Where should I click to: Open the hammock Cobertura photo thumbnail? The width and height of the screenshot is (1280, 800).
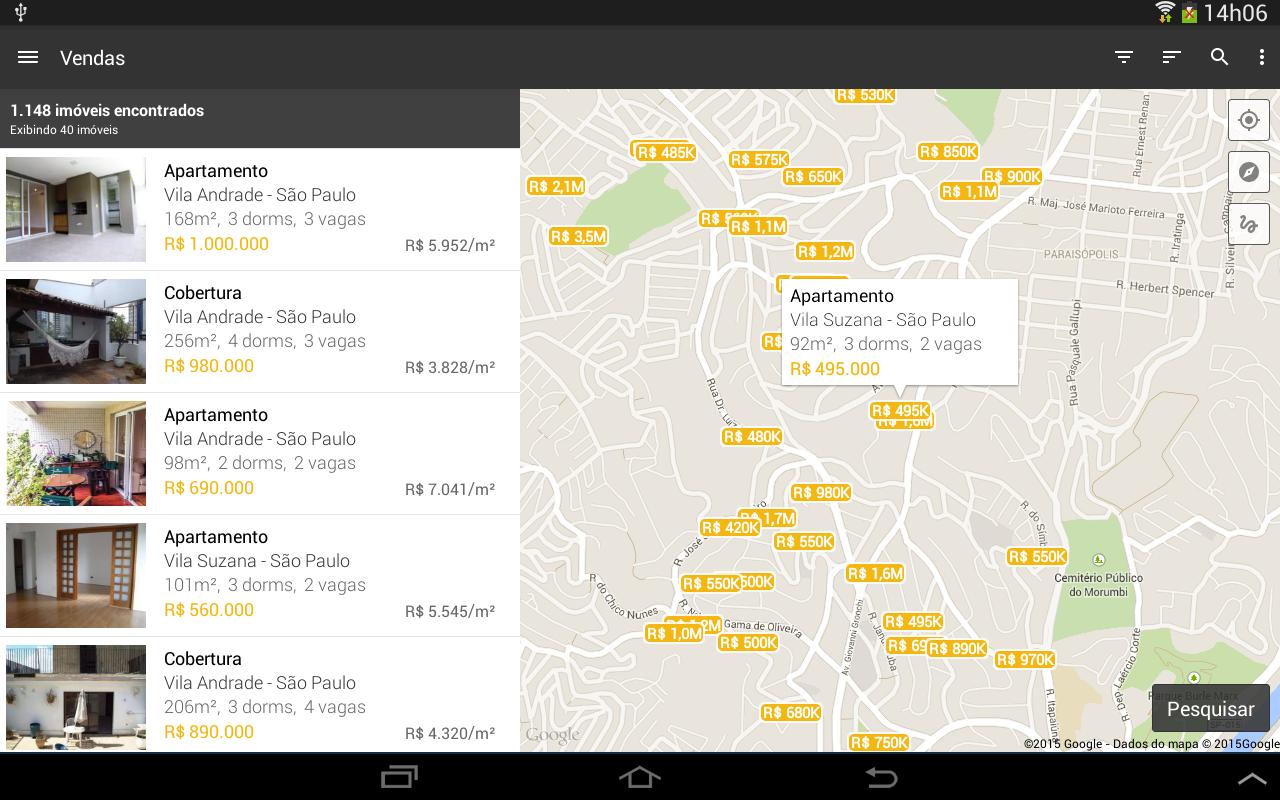point(76,331)
